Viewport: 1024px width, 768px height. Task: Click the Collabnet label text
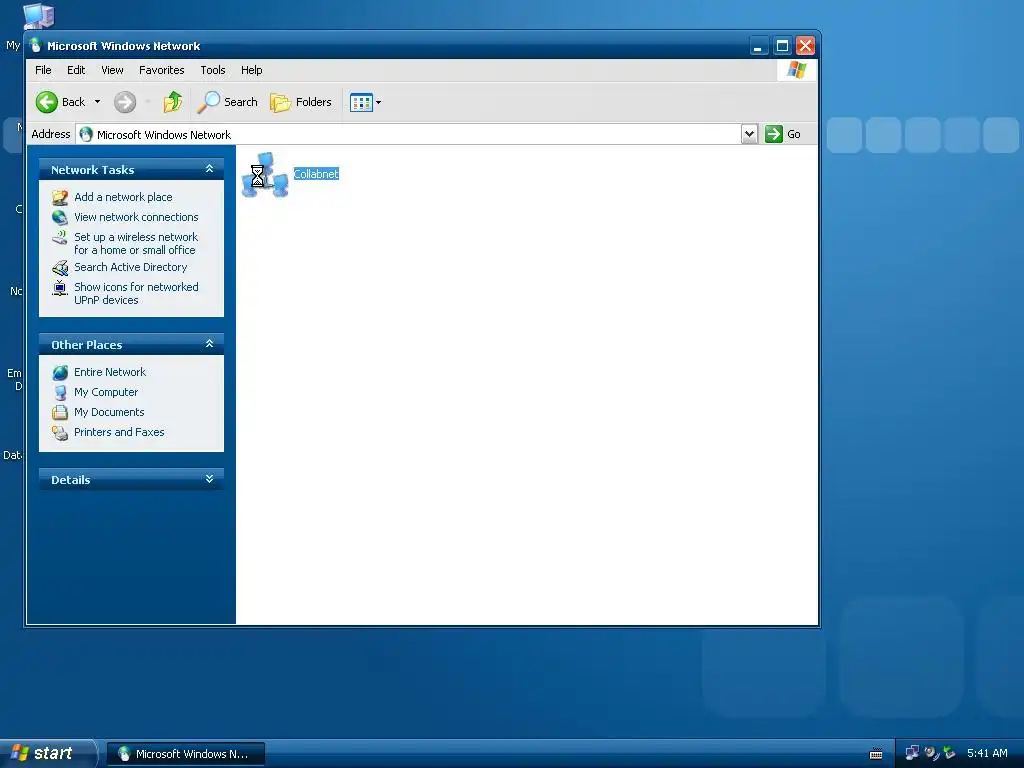[316, 174]
